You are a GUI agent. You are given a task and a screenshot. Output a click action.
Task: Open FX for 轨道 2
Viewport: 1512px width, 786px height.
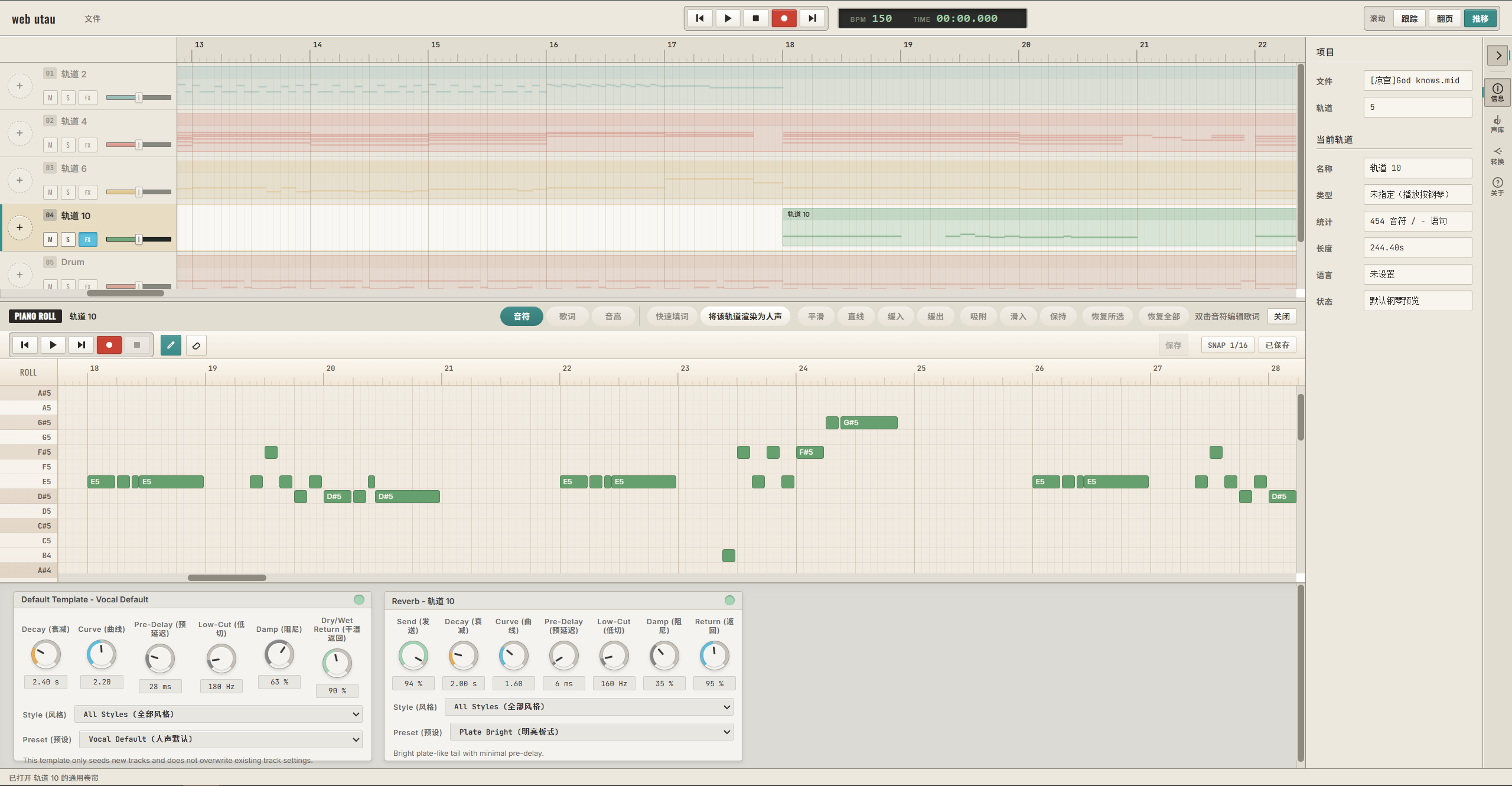[x=88, y=98]
